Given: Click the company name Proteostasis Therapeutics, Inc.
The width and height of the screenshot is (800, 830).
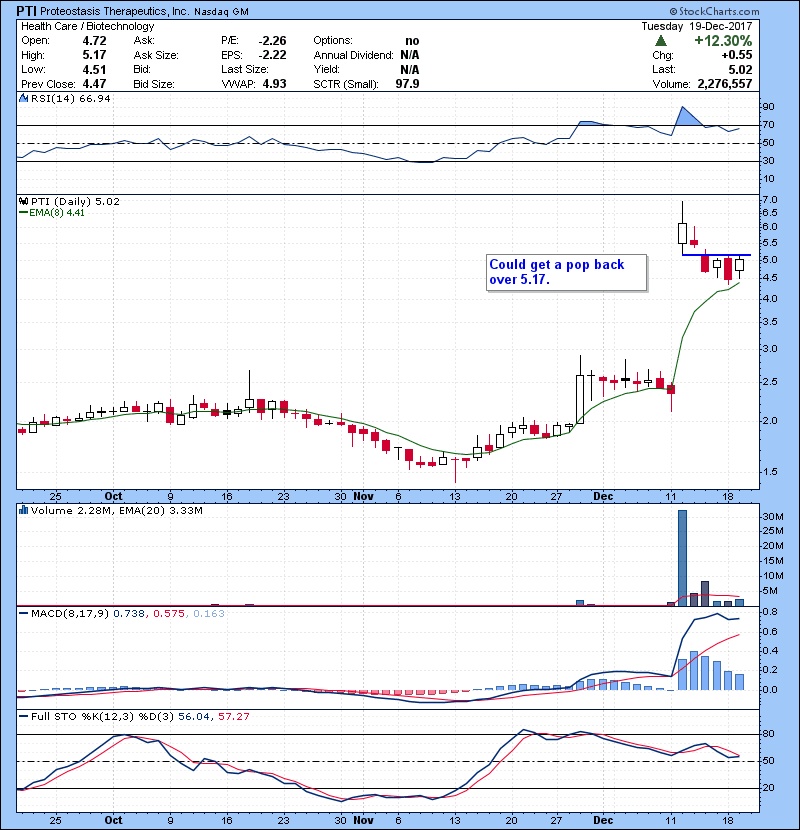Looking at the screenshot, I should [115, 11].
